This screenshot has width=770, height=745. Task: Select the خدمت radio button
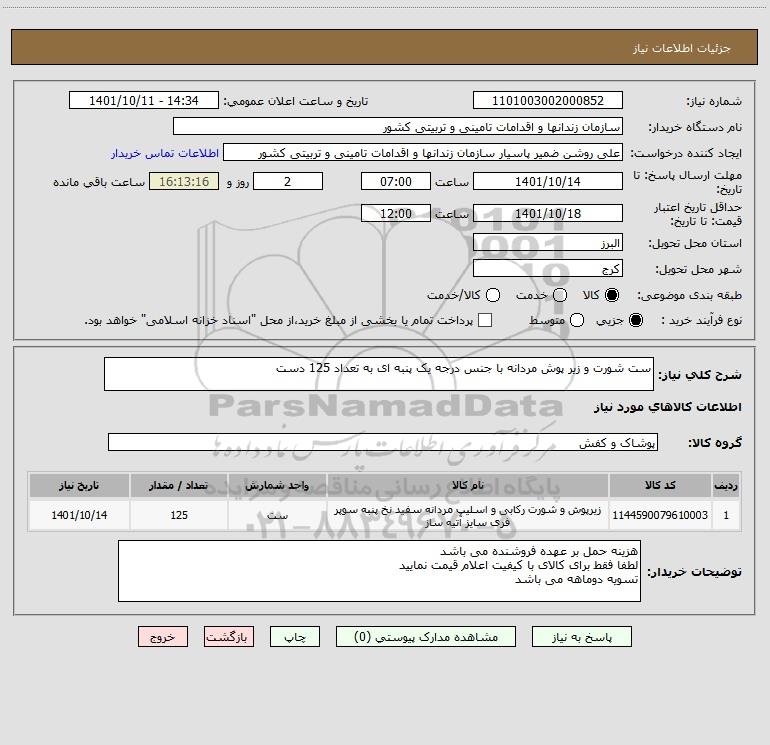tap(560, 295)
